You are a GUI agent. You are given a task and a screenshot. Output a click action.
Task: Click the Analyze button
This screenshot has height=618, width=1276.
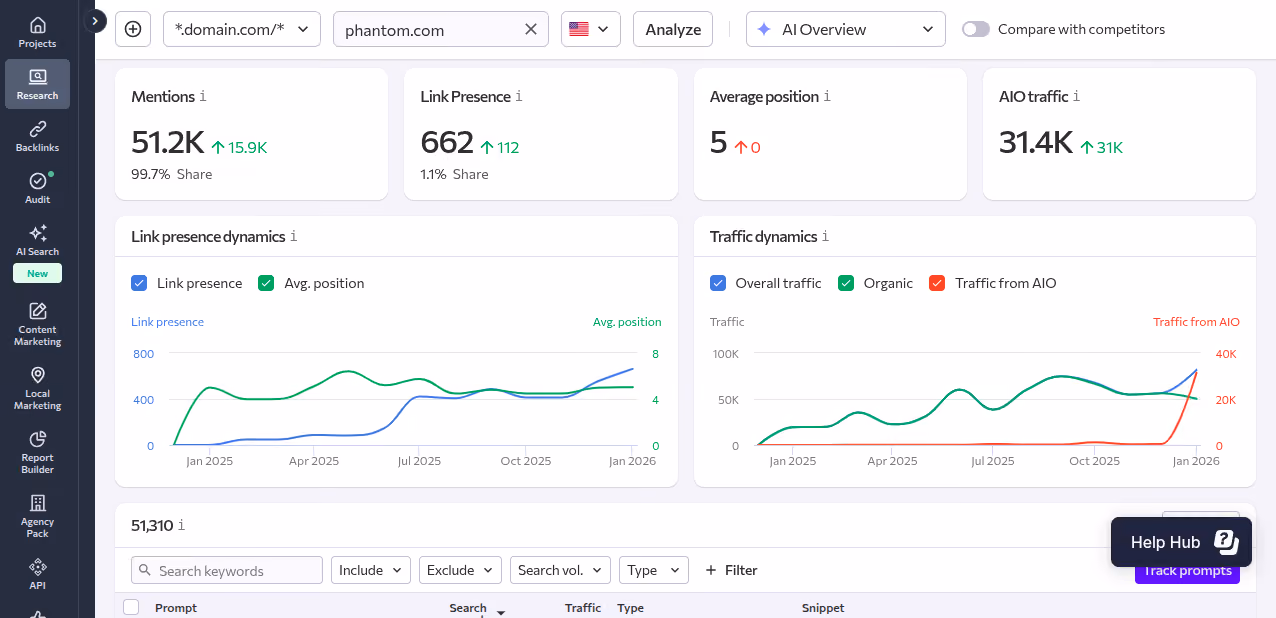pyautogui.click(x=673, y=29)
